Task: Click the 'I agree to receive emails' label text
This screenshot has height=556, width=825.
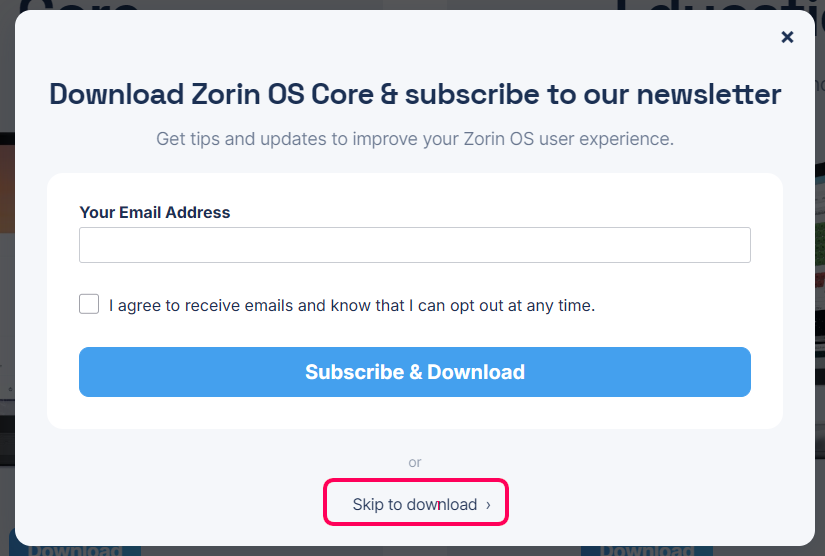Action: 352,305
